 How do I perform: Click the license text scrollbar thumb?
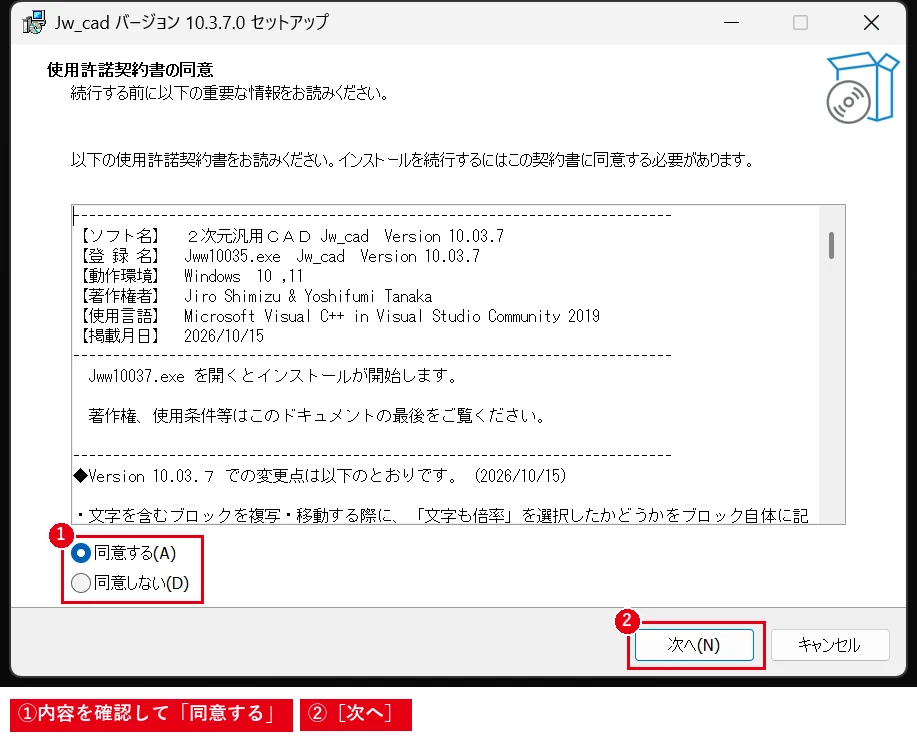pyautogui.click(x=831, y=245)
